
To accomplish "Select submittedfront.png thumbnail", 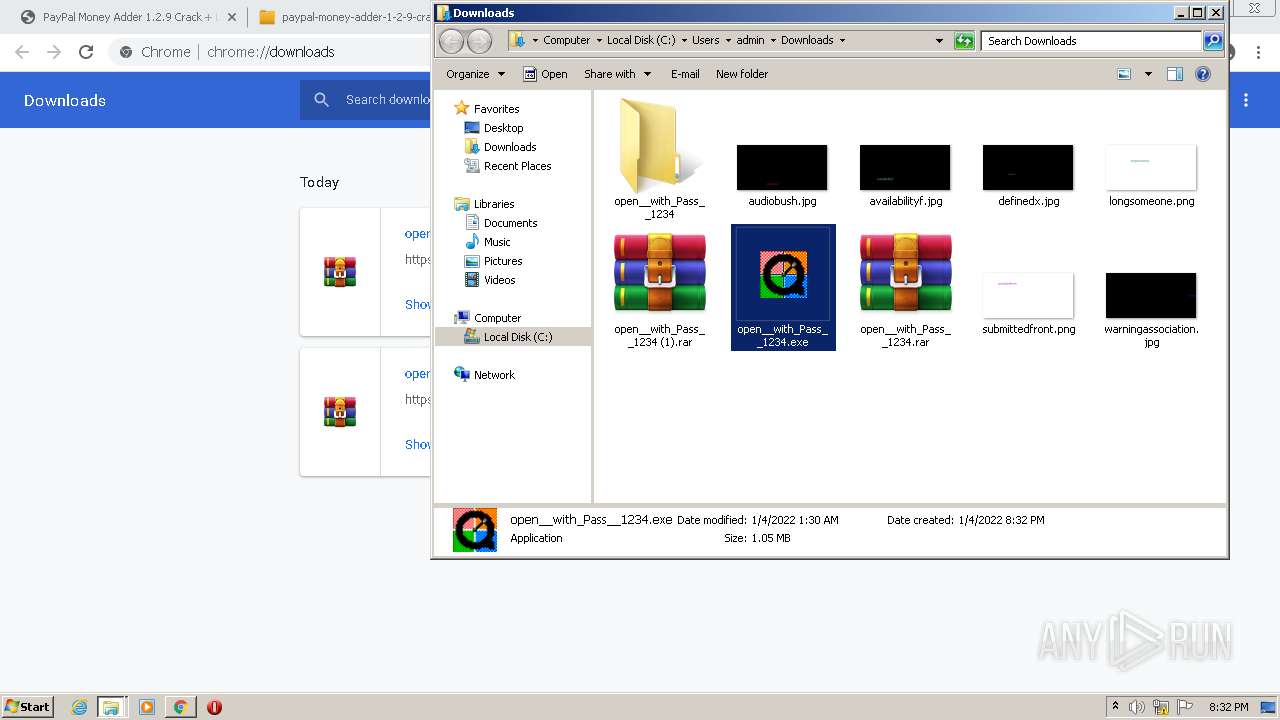I will pos(1028,295).
